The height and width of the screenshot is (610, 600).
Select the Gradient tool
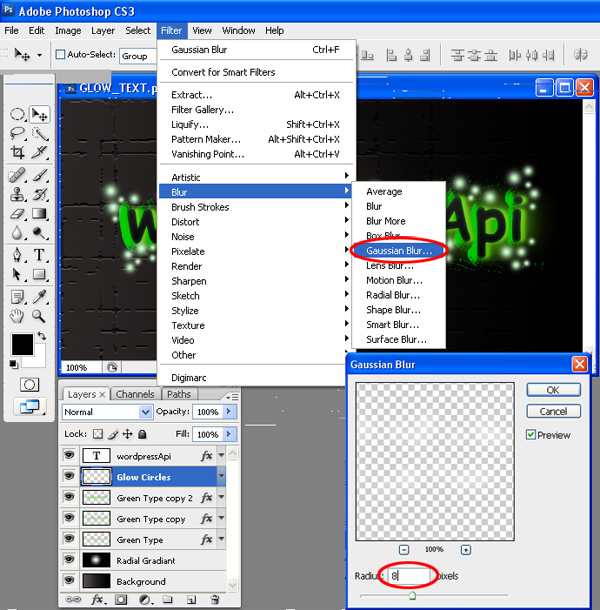pyautogui.click(x=39, y=214)
